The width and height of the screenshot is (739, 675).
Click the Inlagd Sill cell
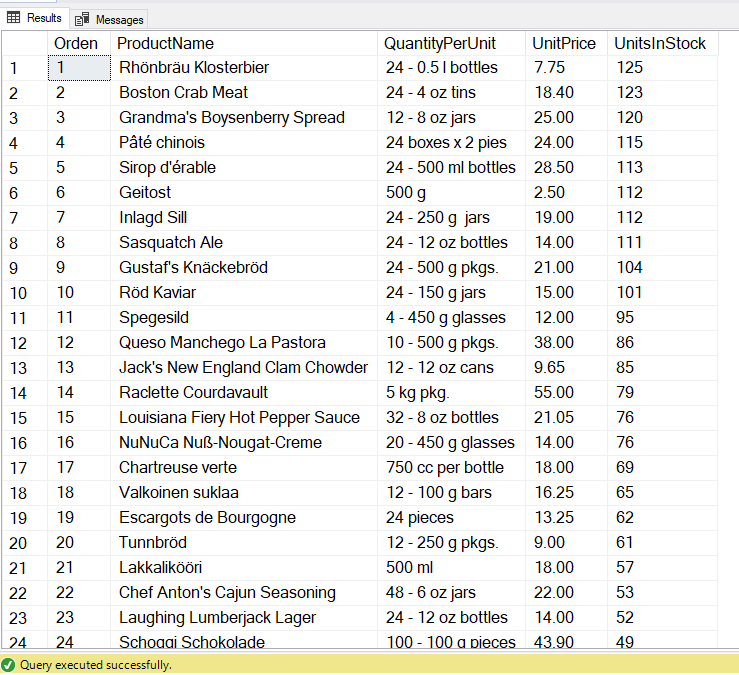click(244, 218)
